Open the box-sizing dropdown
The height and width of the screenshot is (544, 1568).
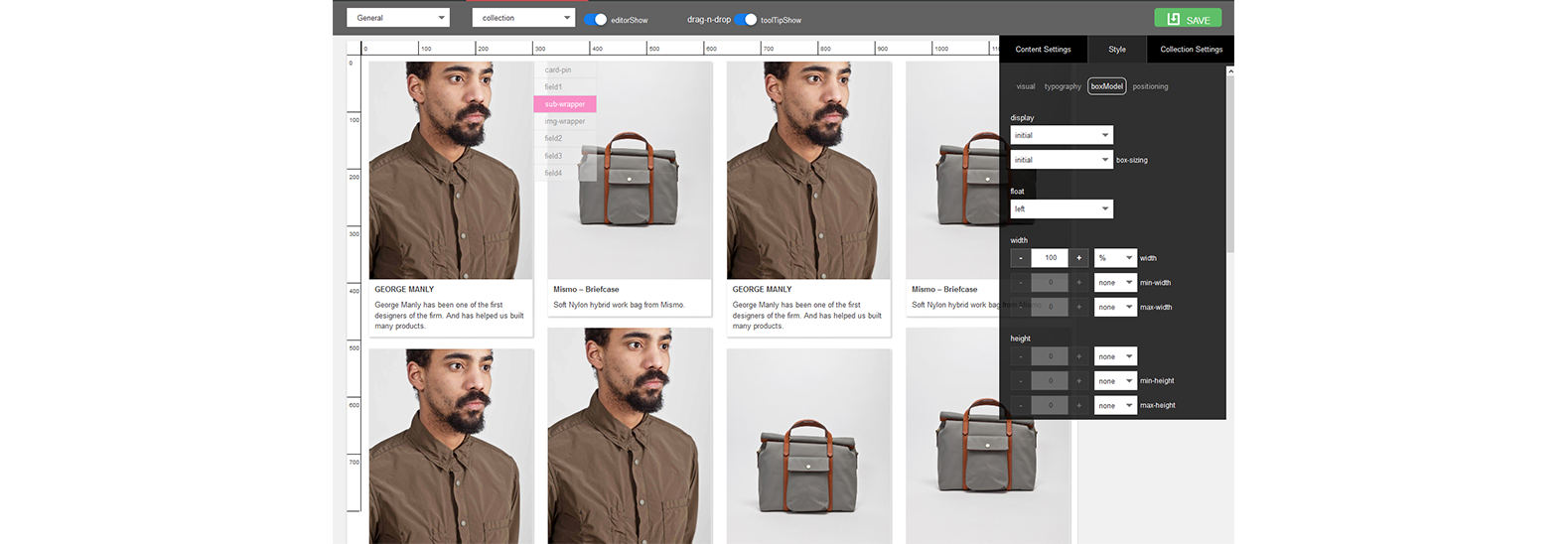tap(1062, 160)
